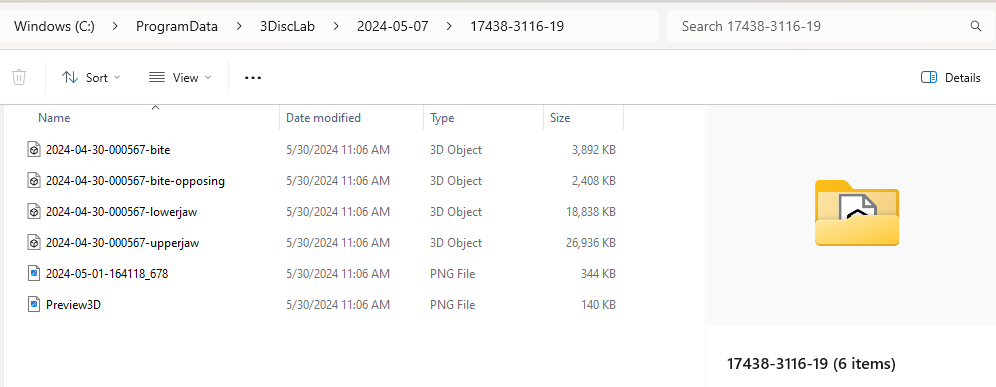Click the Search 17438-3116-19 field

[x=827, y=26]
